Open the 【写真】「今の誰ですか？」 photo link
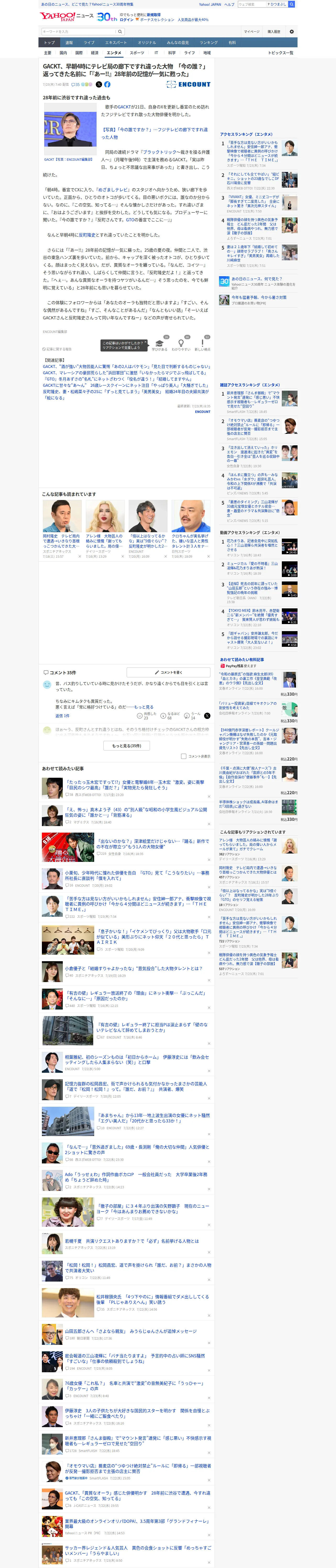The height and width of the screenshot is (1568, 336). point(154,133)
